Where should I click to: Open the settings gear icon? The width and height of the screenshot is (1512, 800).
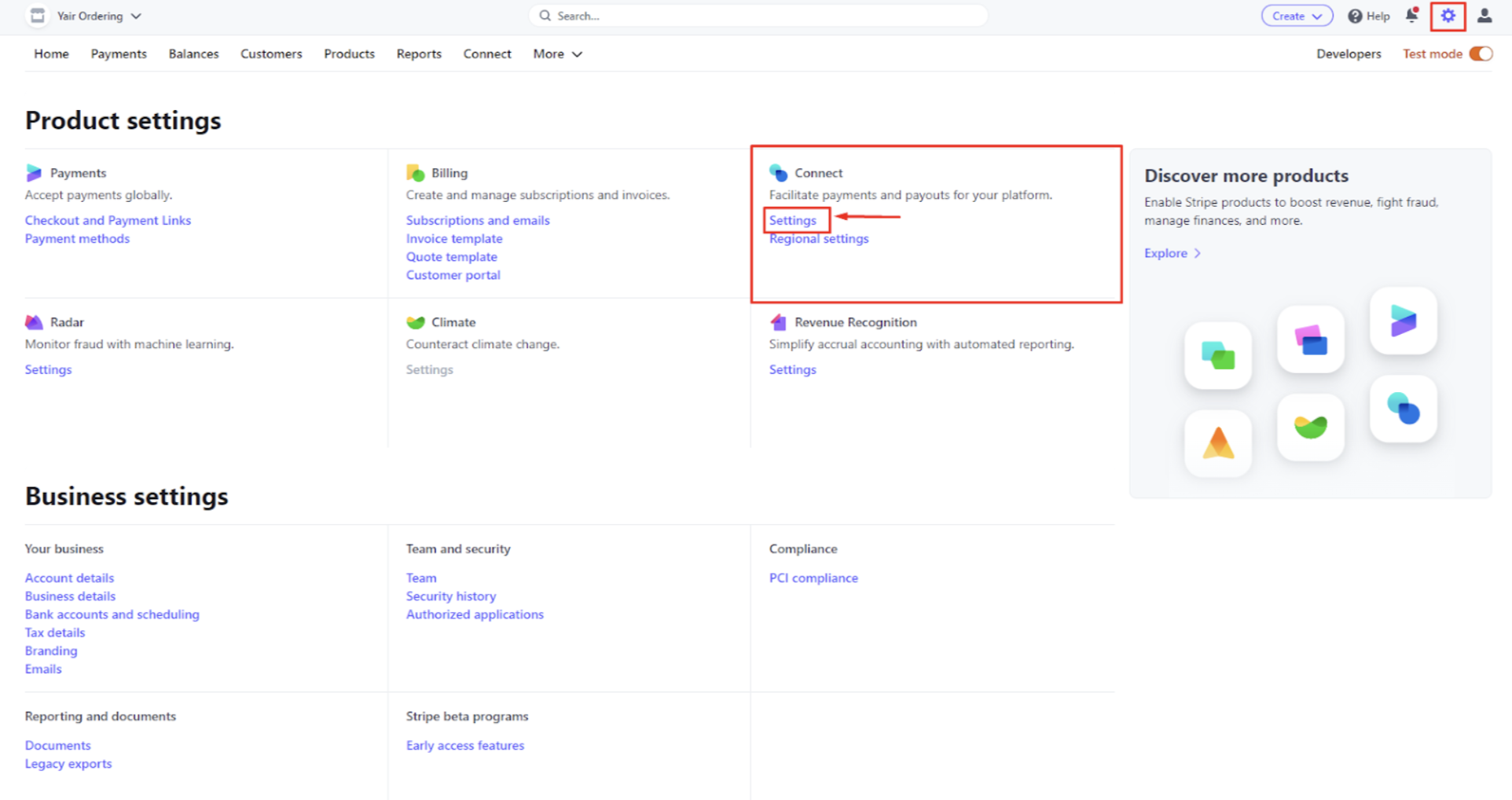[x=1448, y=16]
